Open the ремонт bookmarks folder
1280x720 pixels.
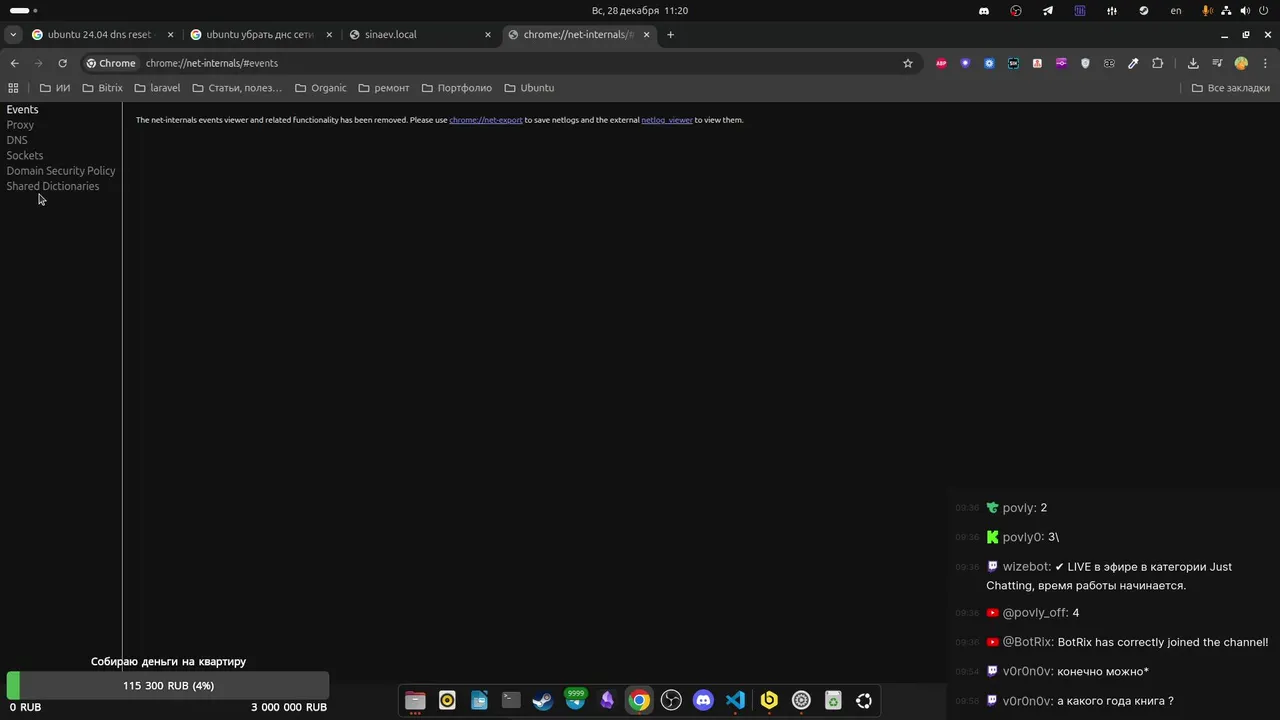384,88
